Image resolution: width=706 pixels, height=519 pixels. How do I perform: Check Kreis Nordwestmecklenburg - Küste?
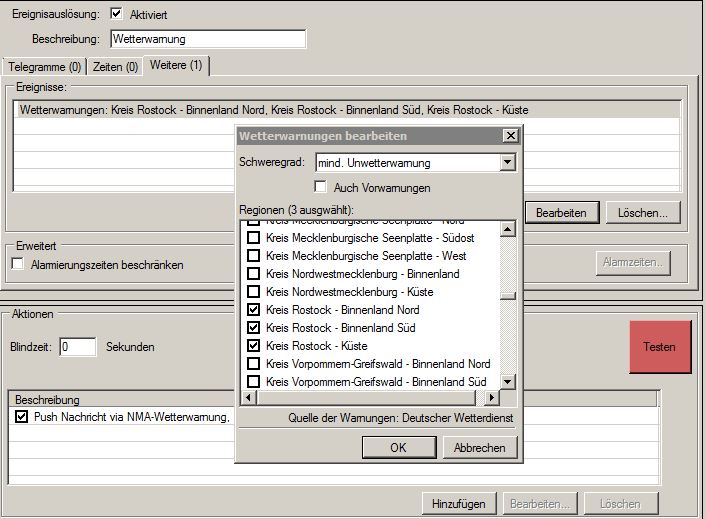click(254, 292)
